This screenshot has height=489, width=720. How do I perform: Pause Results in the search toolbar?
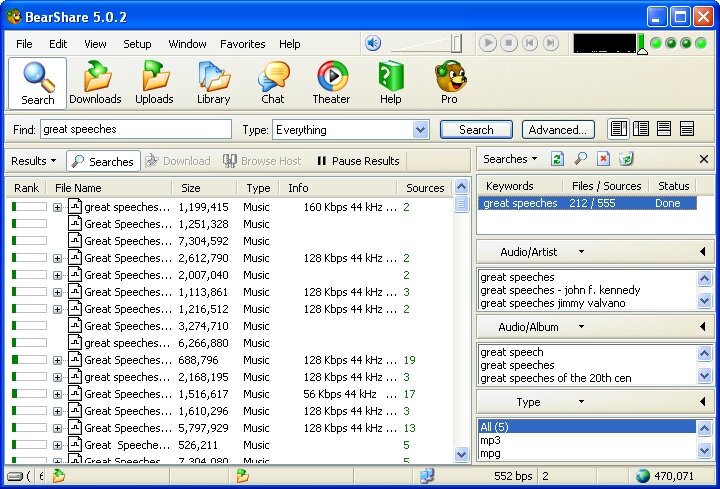click(358, 161)
